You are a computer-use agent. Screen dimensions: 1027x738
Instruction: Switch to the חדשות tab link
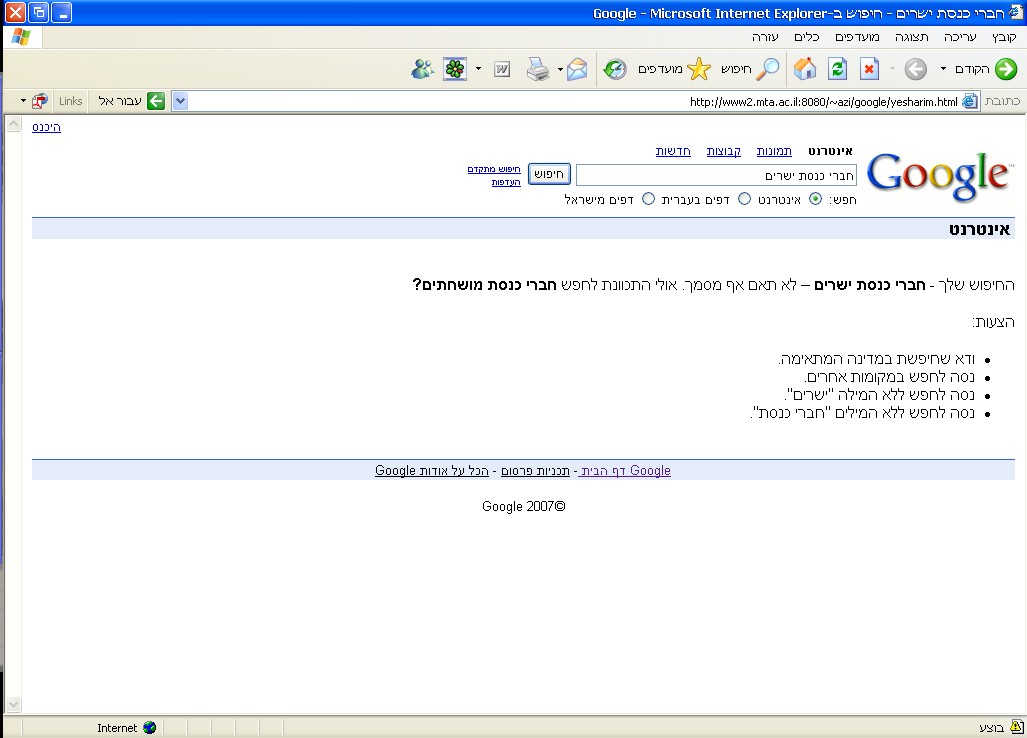coord(673,151)
